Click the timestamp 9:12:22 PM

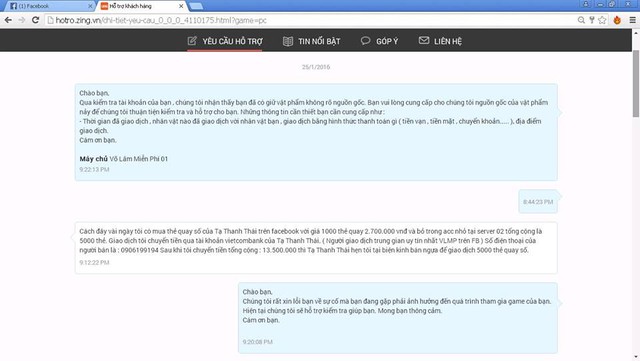[x=94, y=263]
